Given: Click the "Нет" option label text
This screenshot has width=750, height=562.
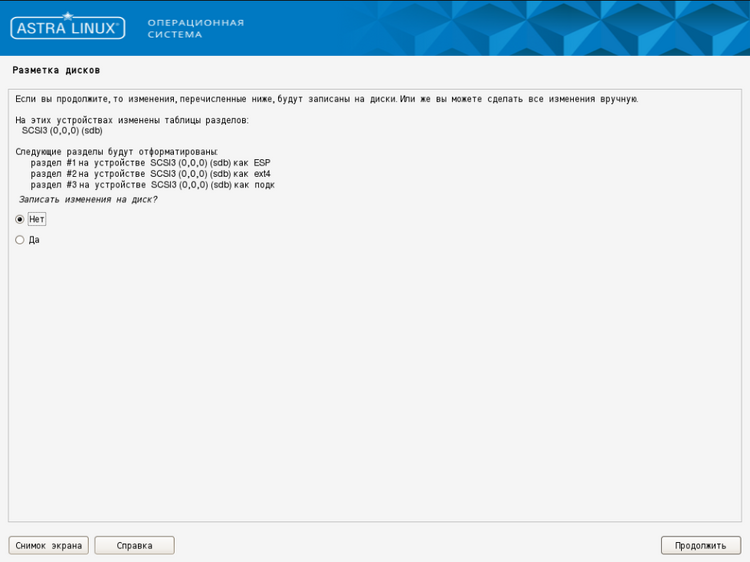Looking at the screenshot, I should coord(37,219).
